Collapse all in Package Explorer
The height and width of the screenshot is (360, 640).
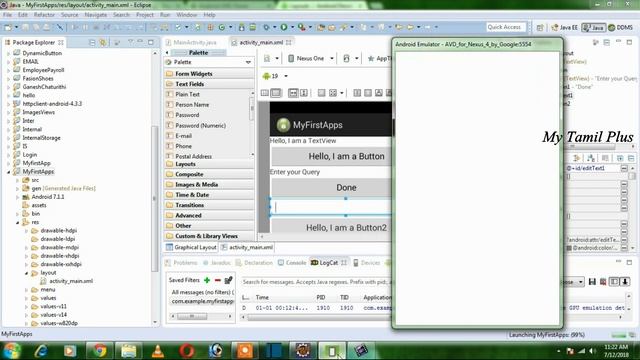pyautogui.click(x=92, y=42)
